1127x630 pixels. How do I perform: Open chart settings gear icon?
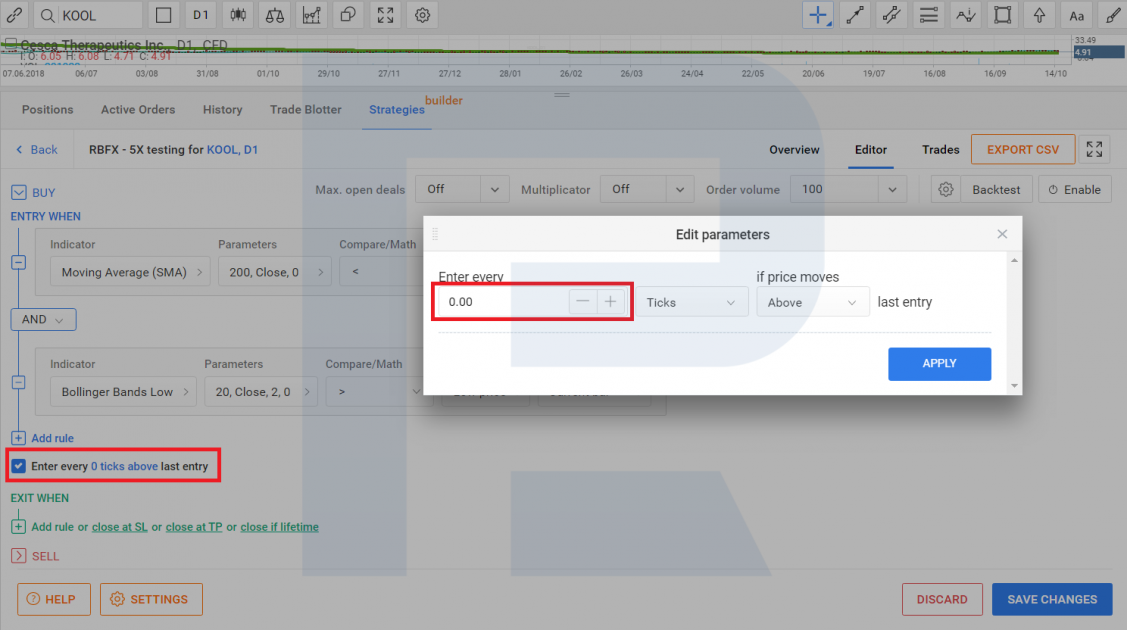[x=422, y=15]
